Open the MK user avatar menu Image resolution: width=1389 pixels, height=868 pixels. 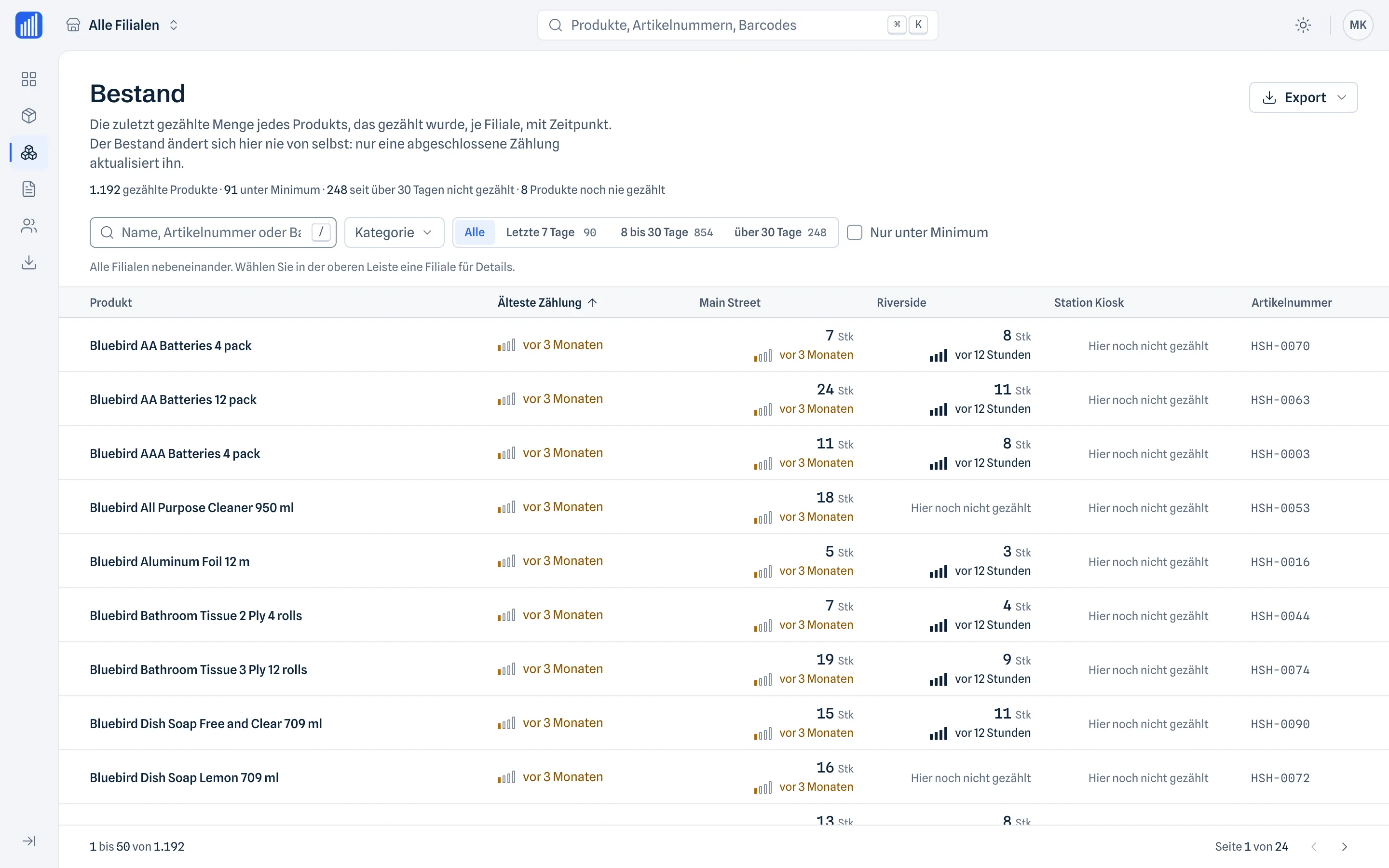(x=1358, y=25)
